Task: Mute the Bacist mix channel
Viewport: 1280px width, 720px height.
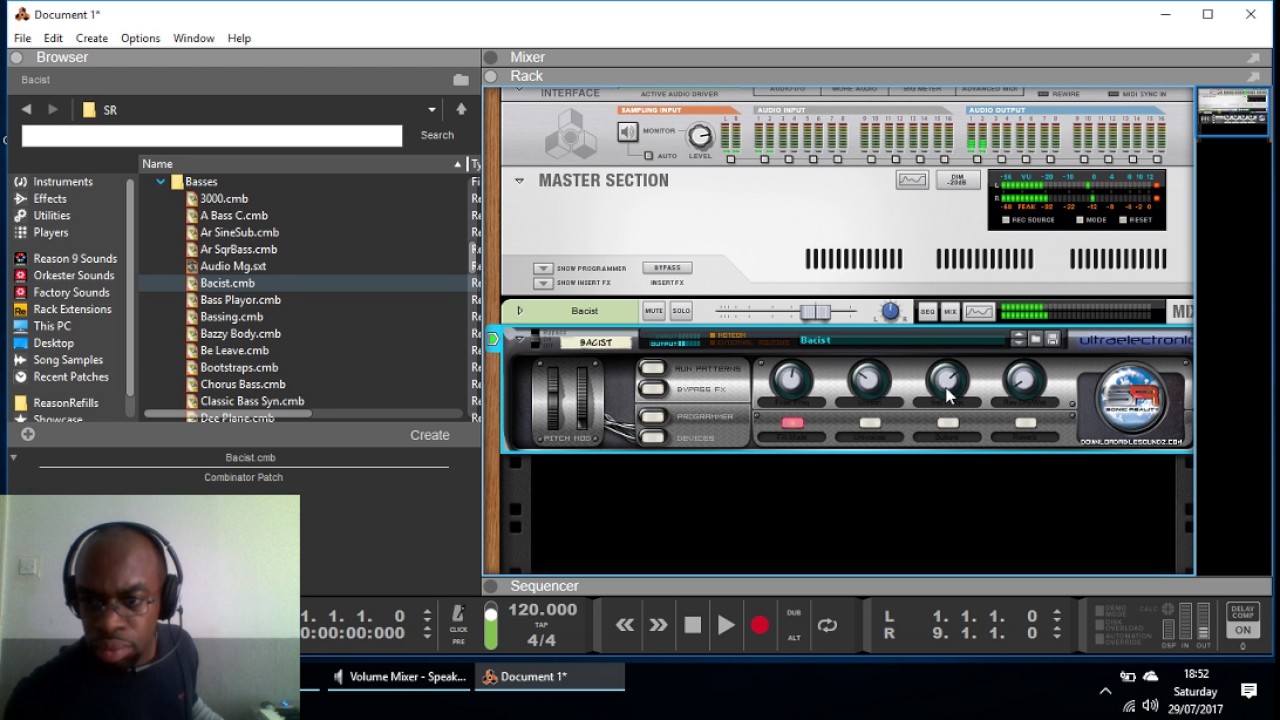Action: (x=654, y=311)
